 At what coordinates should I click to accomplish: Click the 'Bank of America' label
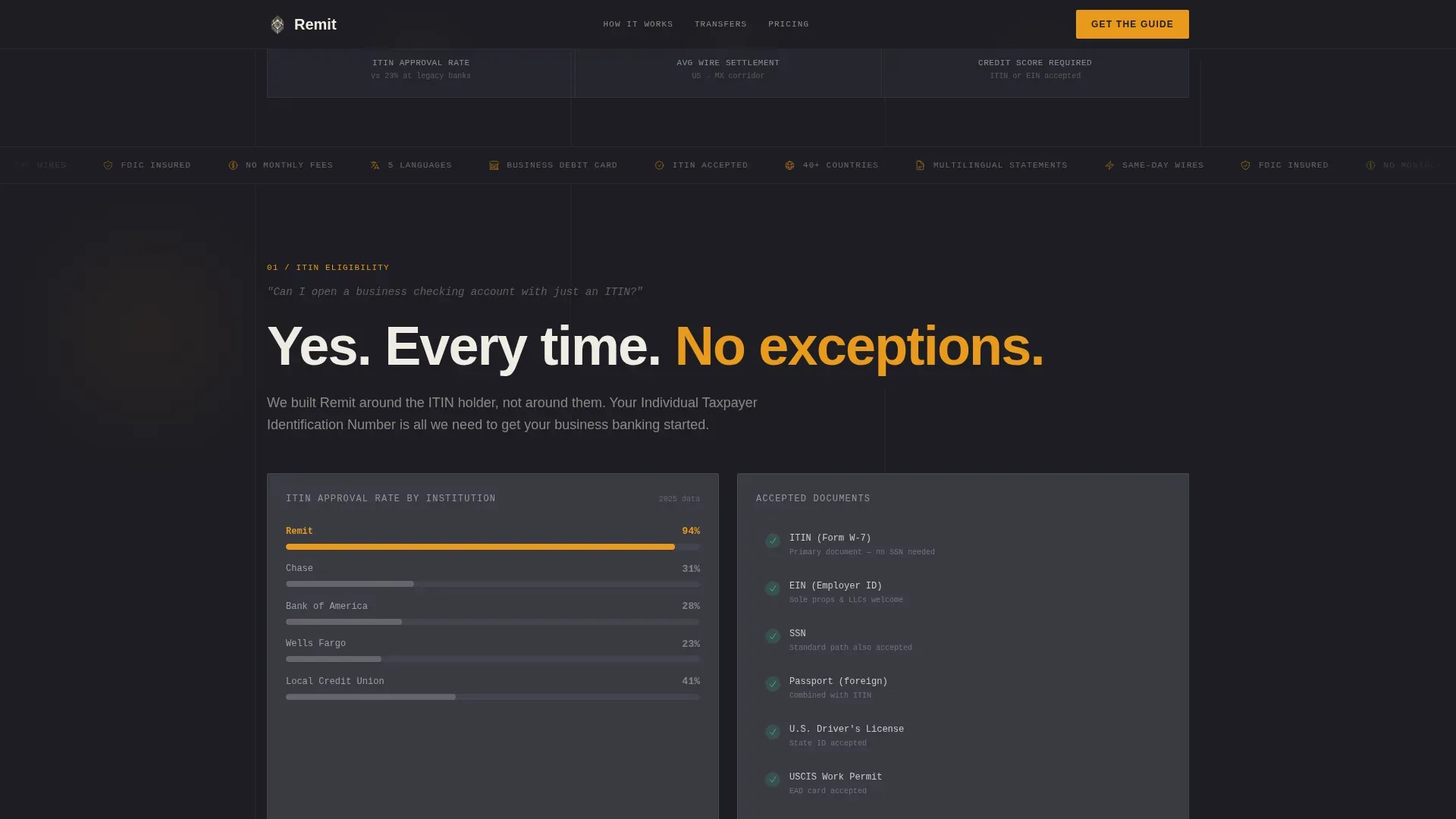[x=327, y=606]
